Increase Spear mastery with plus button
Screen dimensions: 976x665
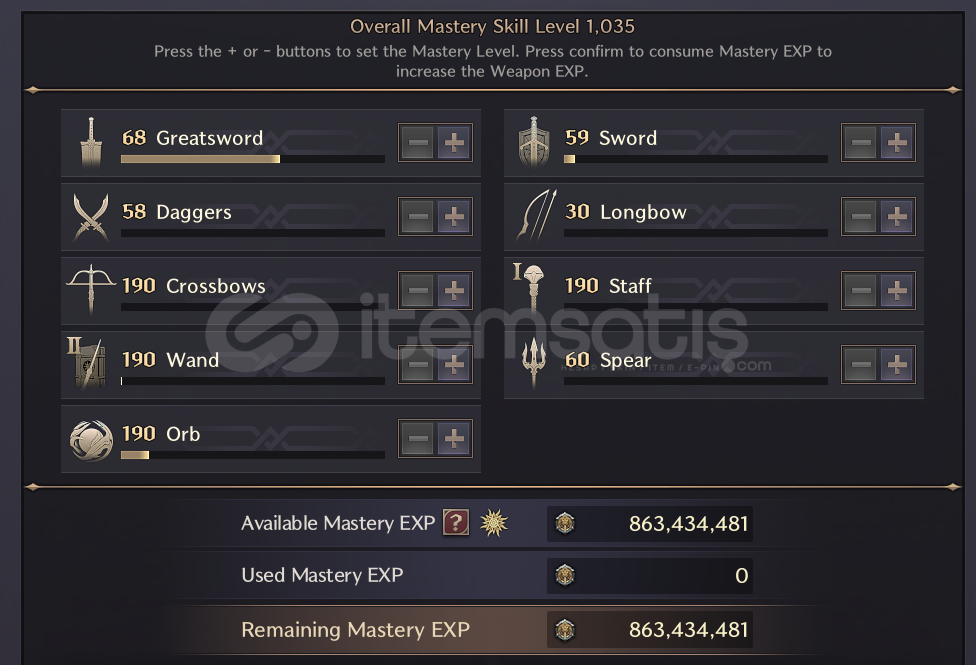(x=897, y=365)
